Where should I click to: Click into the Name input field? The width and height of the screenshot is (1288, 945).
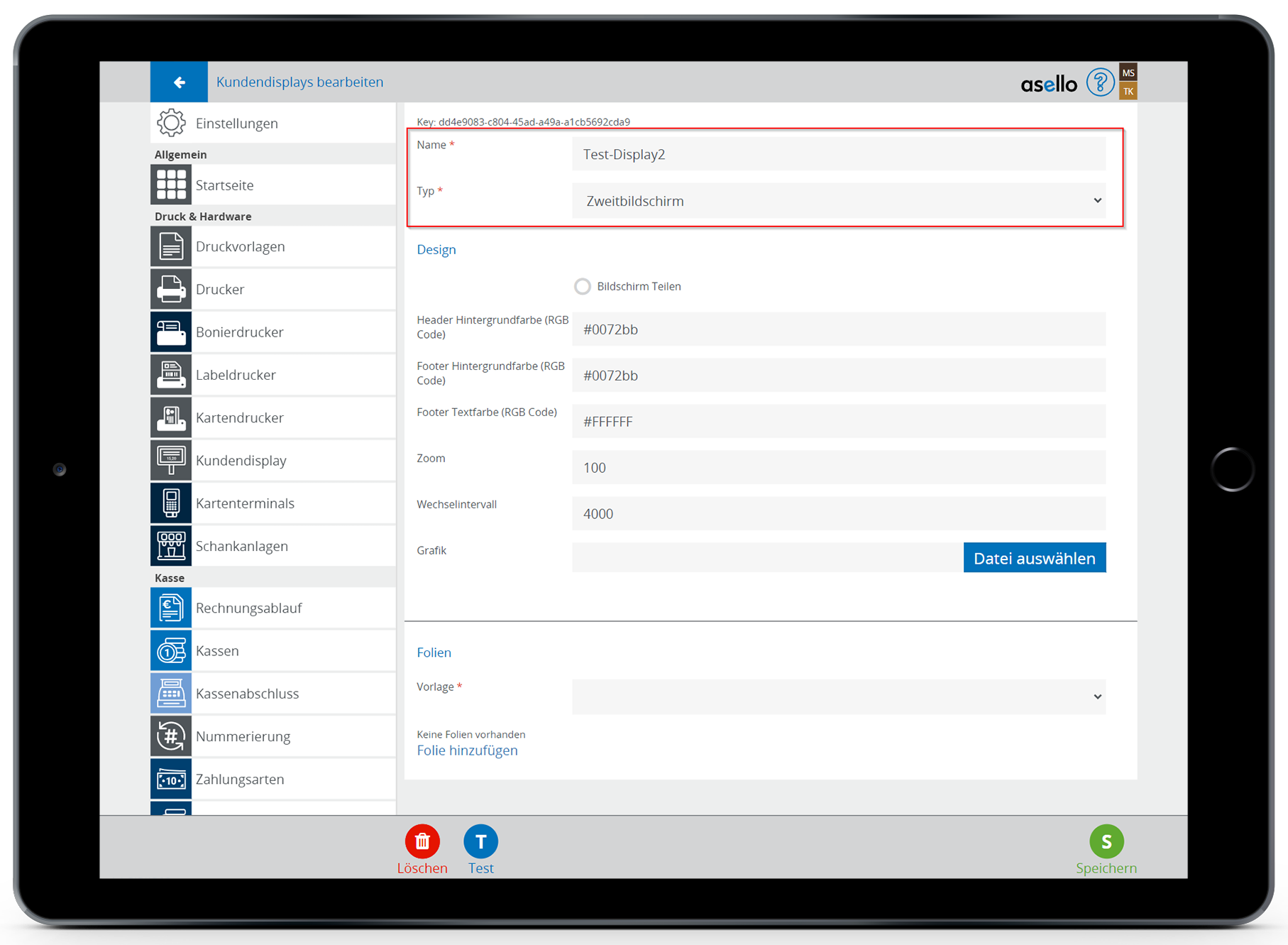(x=838, y=155)
